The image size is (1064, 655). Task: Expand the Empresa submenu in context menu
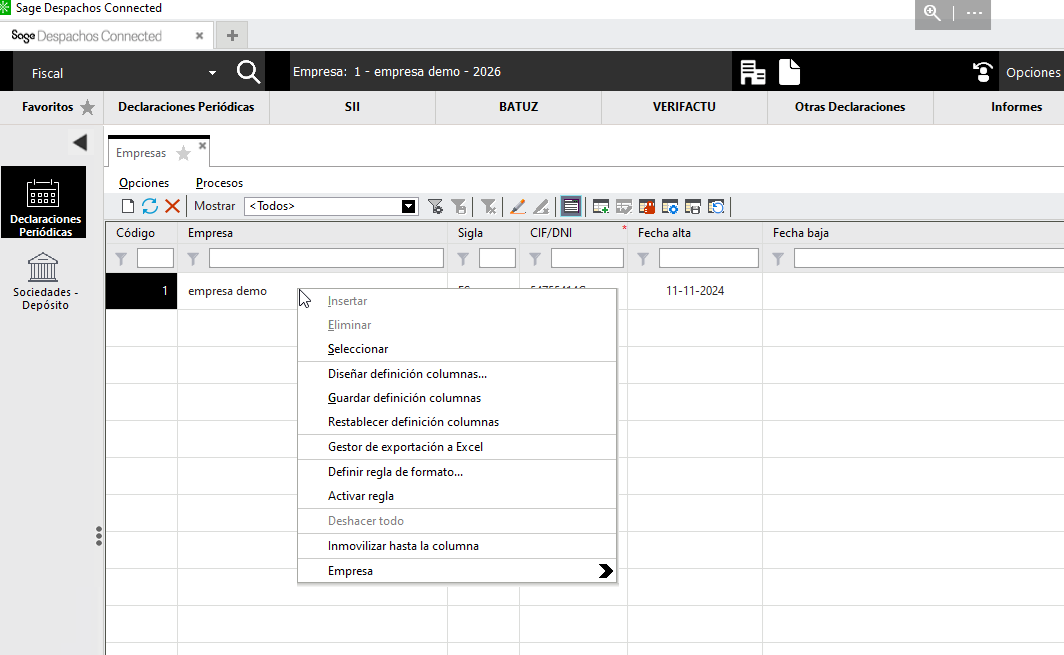(x=604, y=572)
